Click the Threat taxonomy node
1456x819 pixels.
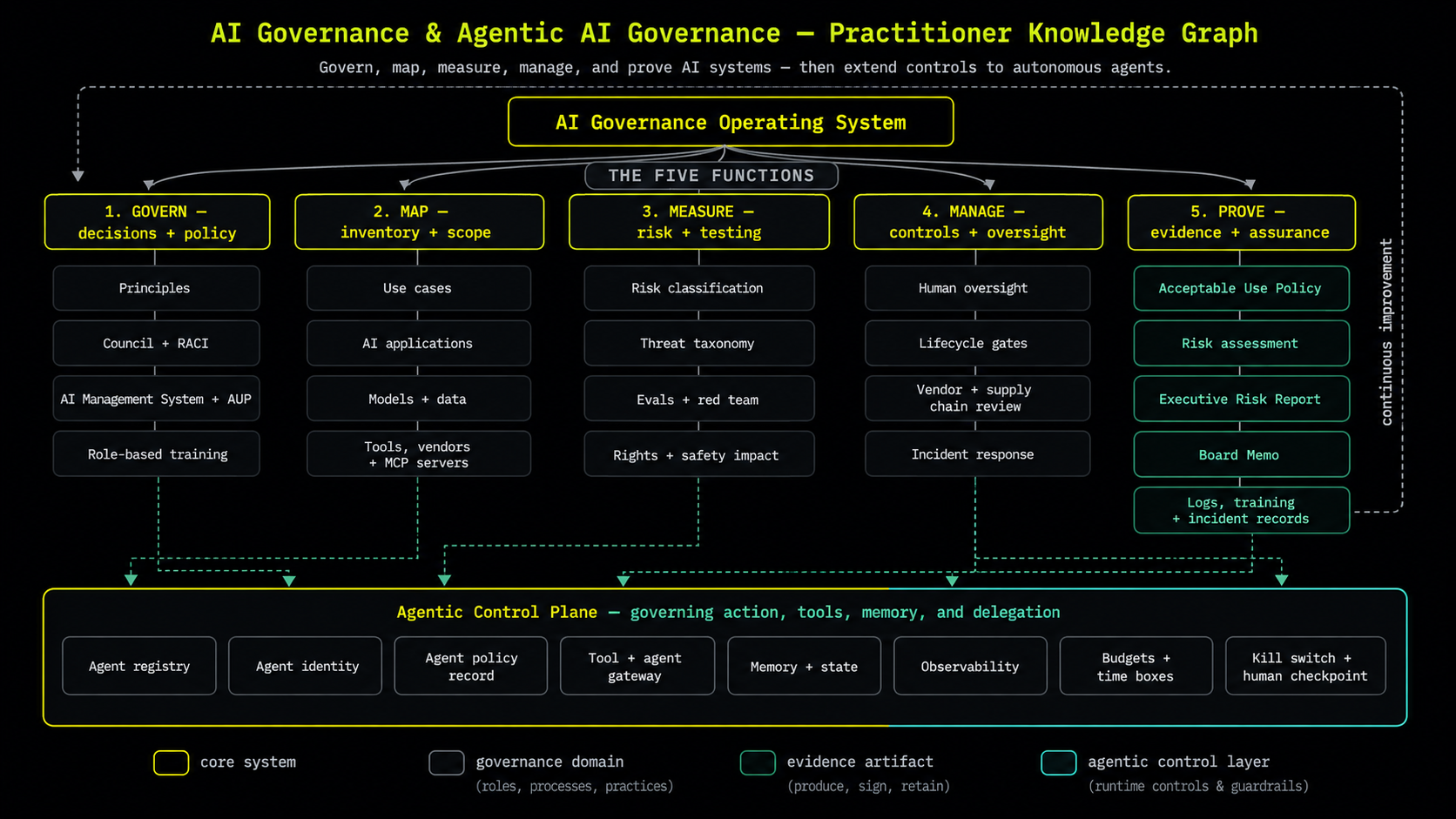(698, 343)
